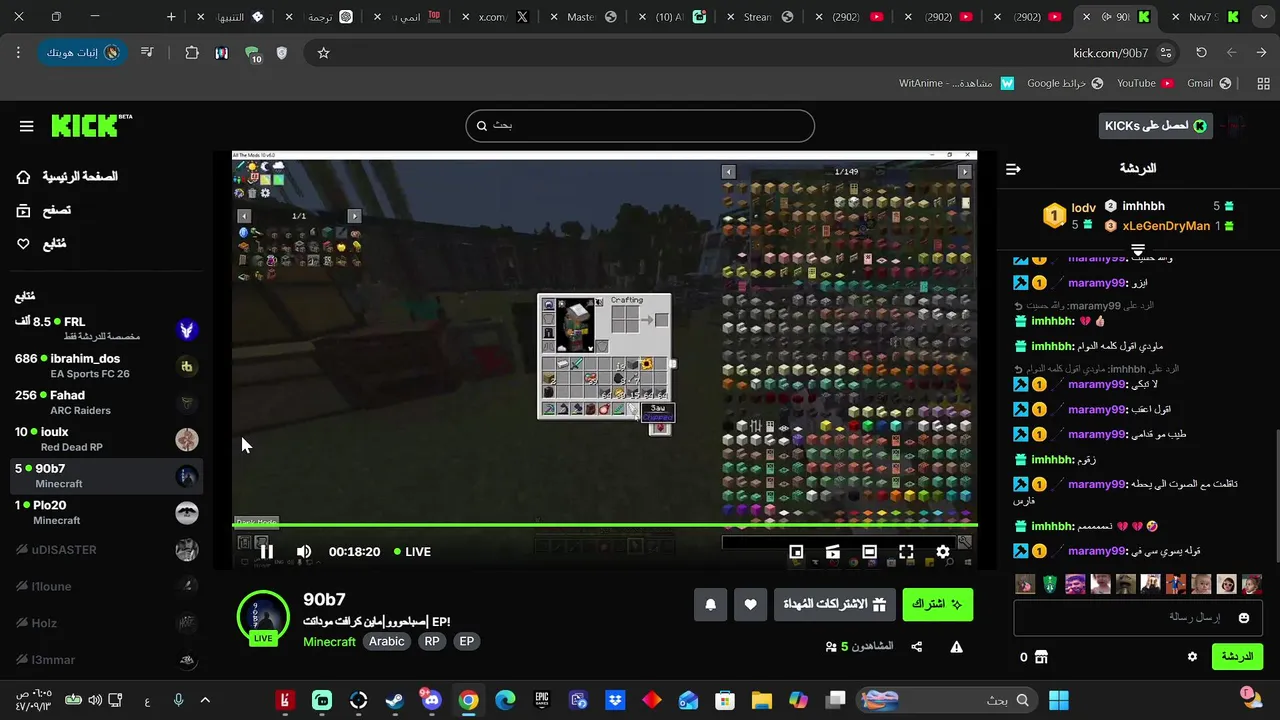Viewport: 1280px width, 720px height.
Task: Report stream with warning triangle icon
Action: (956, 647)
